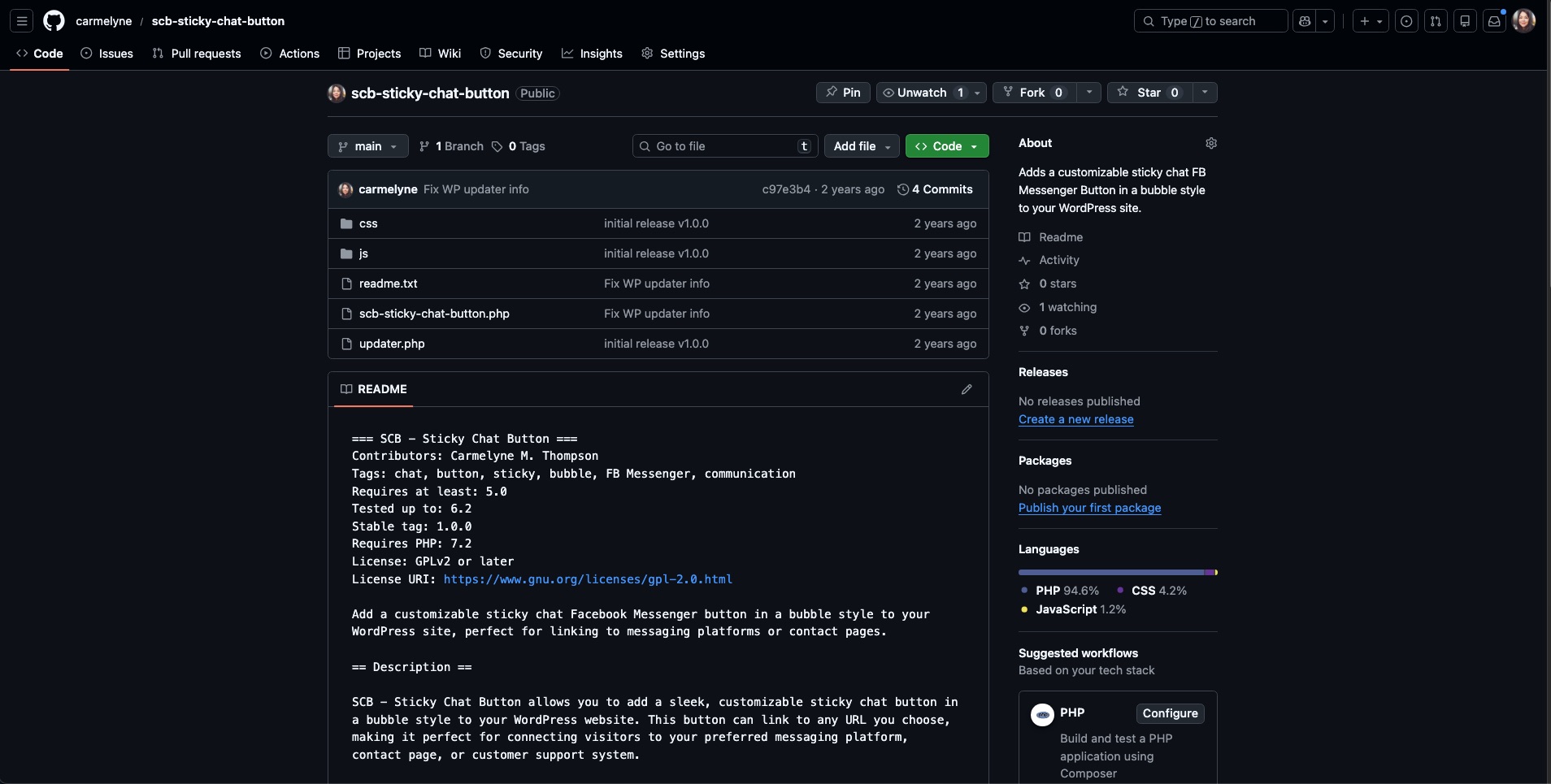Open the main branch selector dropdown
The height and width of the screenshot is (784, 1551).
(x=367, y=146)
